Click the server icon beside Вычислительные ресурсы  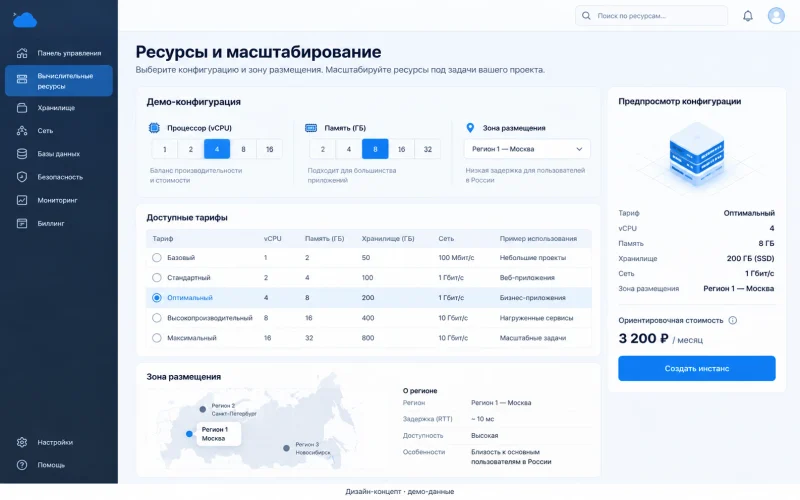pyautogui.click(x=22, y=79)
